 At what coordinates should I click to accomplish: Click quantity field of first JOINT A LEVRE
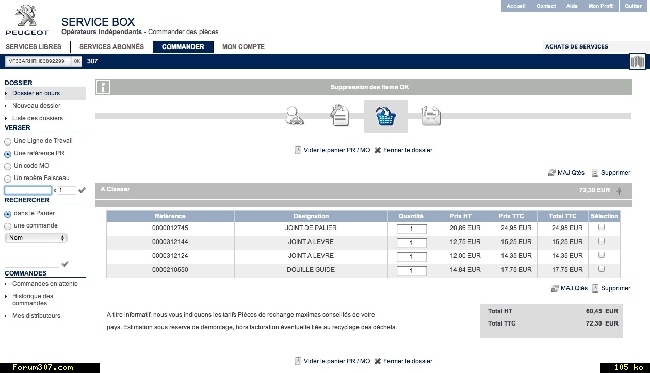411,242
